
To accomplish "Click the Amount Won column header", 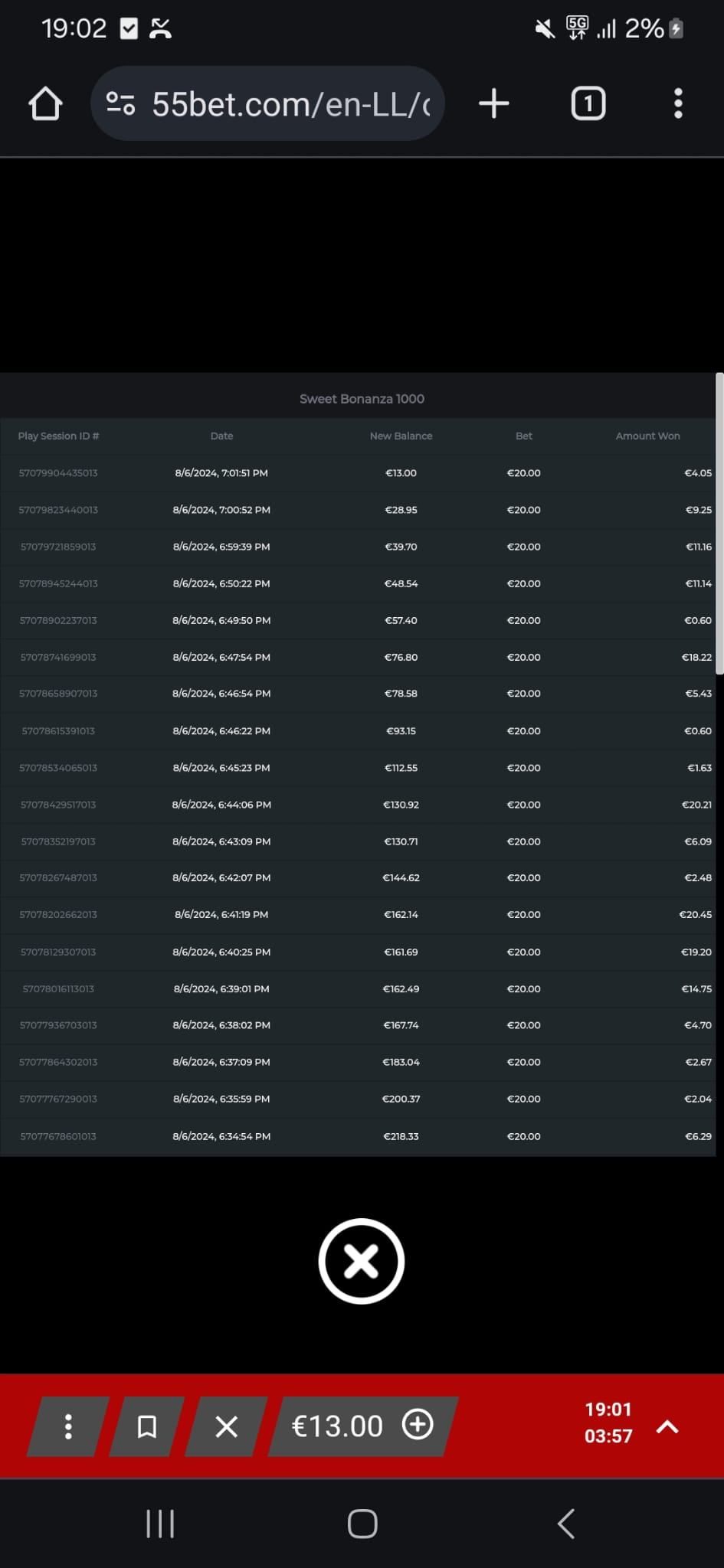I will [x=647, y=436].
